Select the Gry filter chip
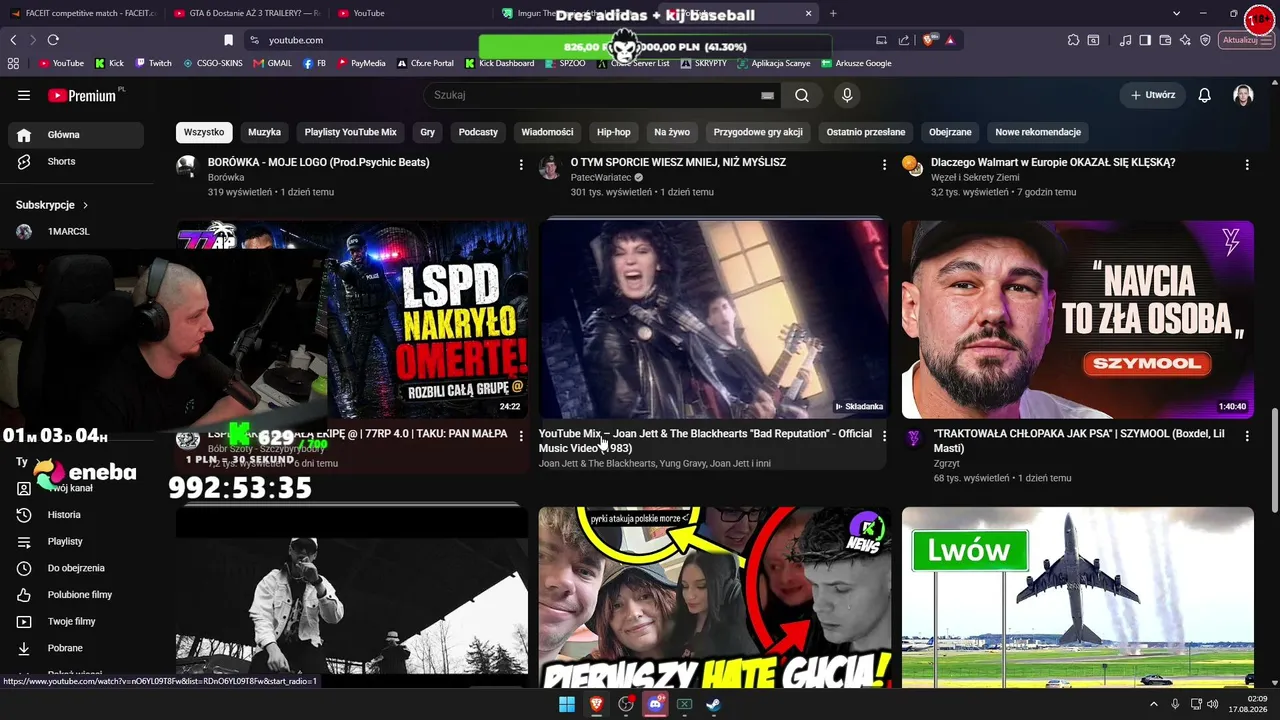This screenshot has height=720, width=1280. coord(428,132)
